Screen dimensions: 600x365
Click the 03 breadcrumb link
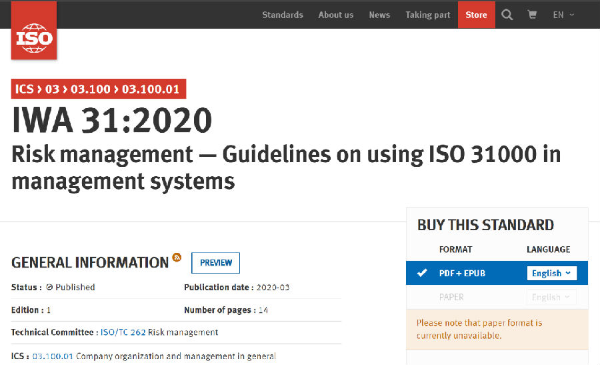[x=52, y=89]
